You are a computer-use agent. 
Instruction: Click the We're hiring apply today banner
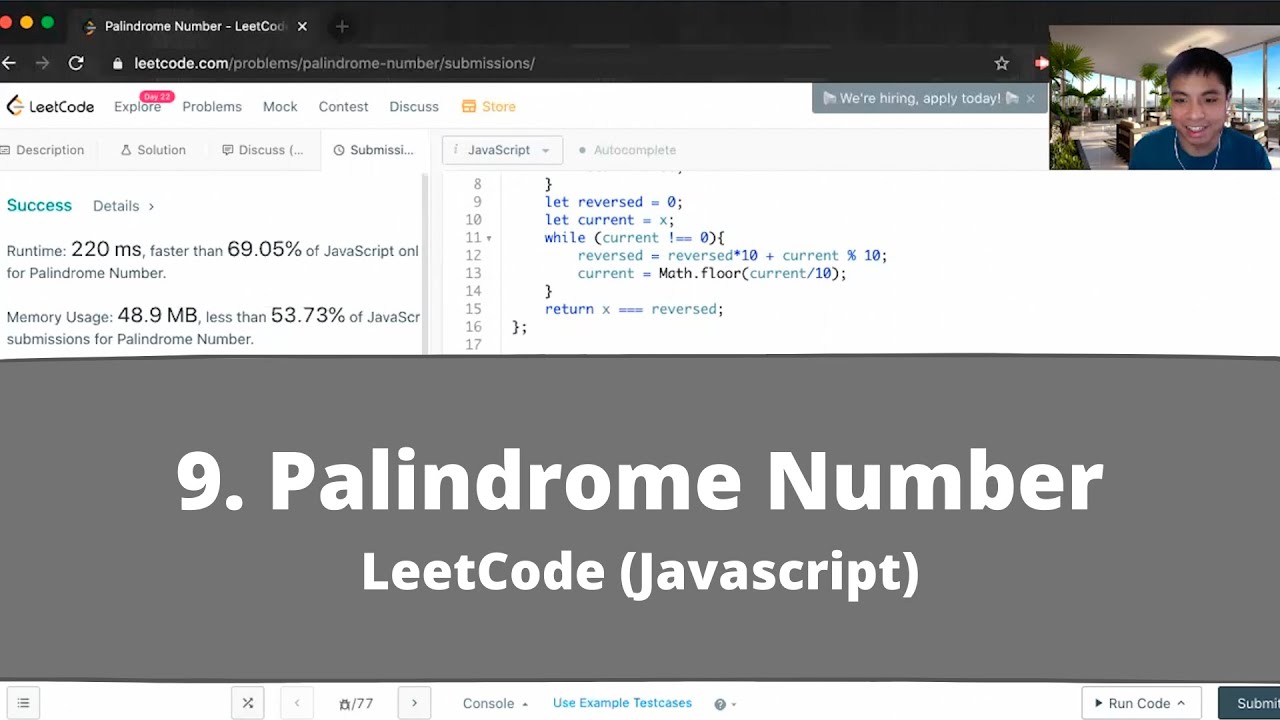(x=920, y=99)
